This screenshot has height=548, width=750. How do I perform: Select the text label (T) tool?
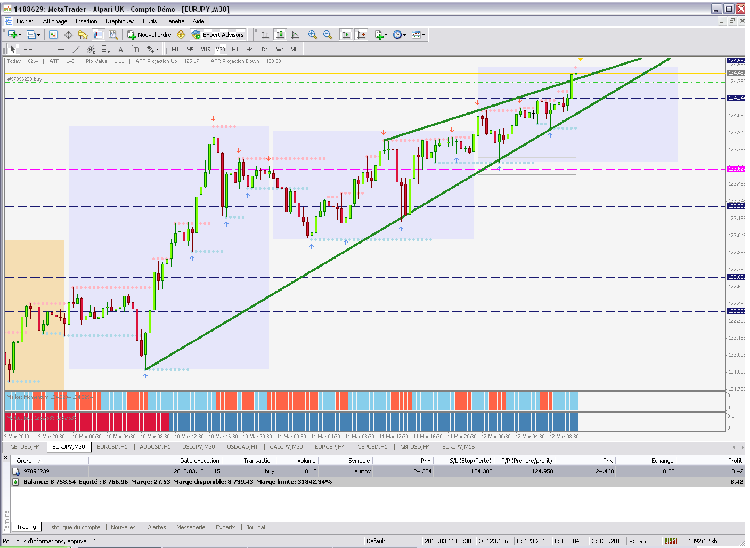click(136, 49)
